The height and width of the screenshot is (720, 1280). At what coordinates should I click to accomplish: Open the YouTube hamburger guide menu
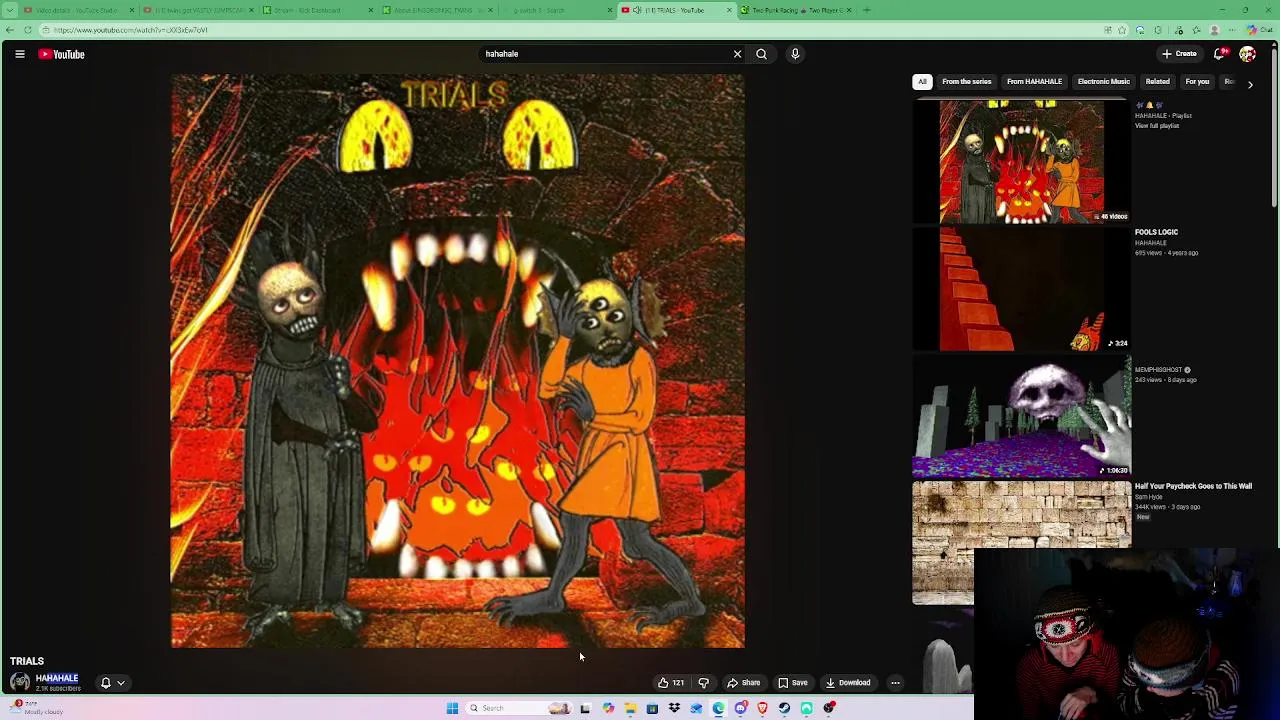pyautogui.click(x=20, y=54)
